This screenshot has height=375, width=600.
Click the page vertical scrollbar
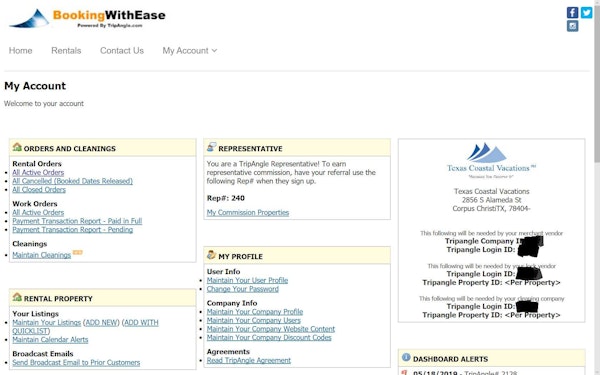597,188
